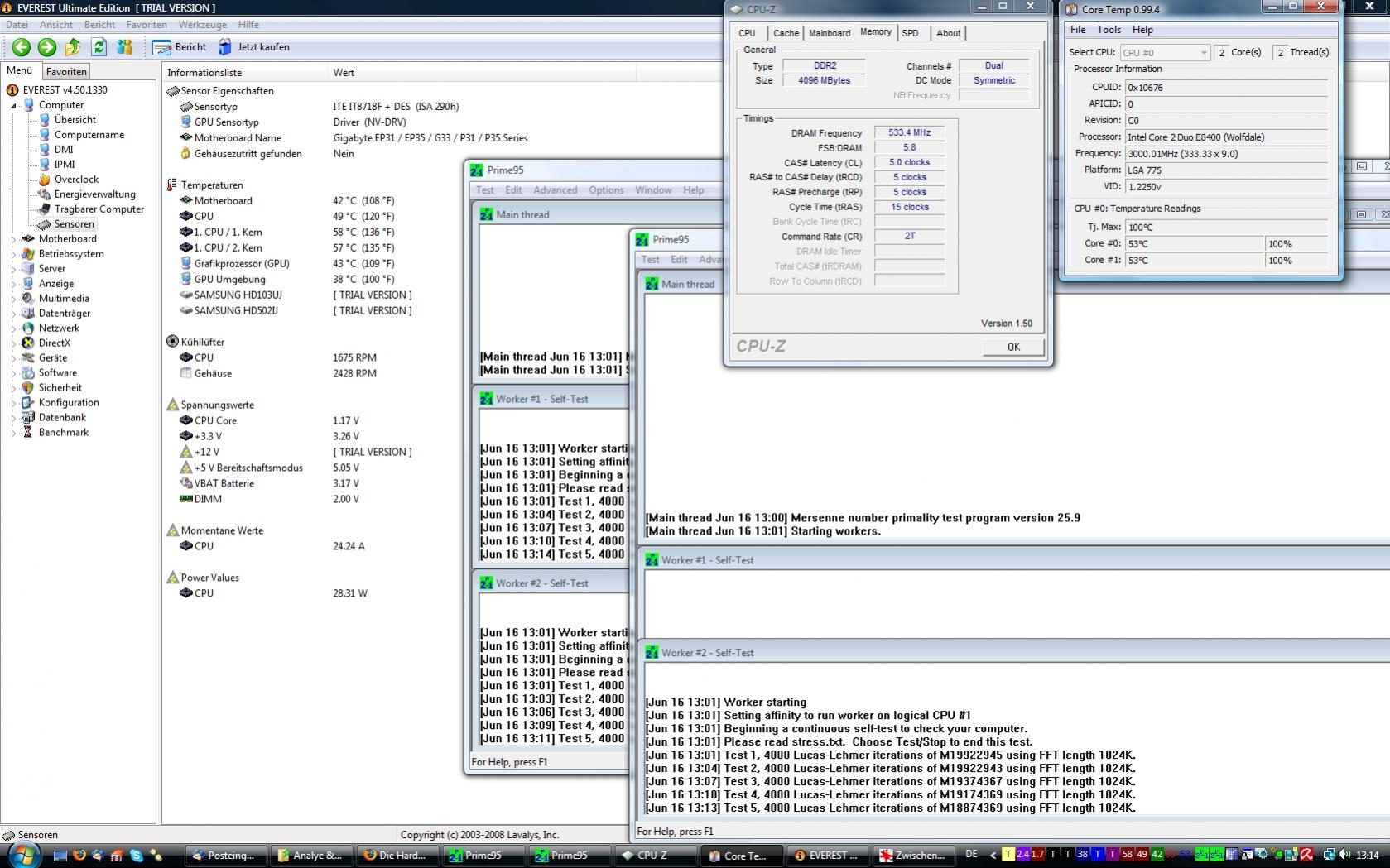Select the Temperaturen thermometer icon
This screenshot has height=868, width=1390.
coord(172,185)
